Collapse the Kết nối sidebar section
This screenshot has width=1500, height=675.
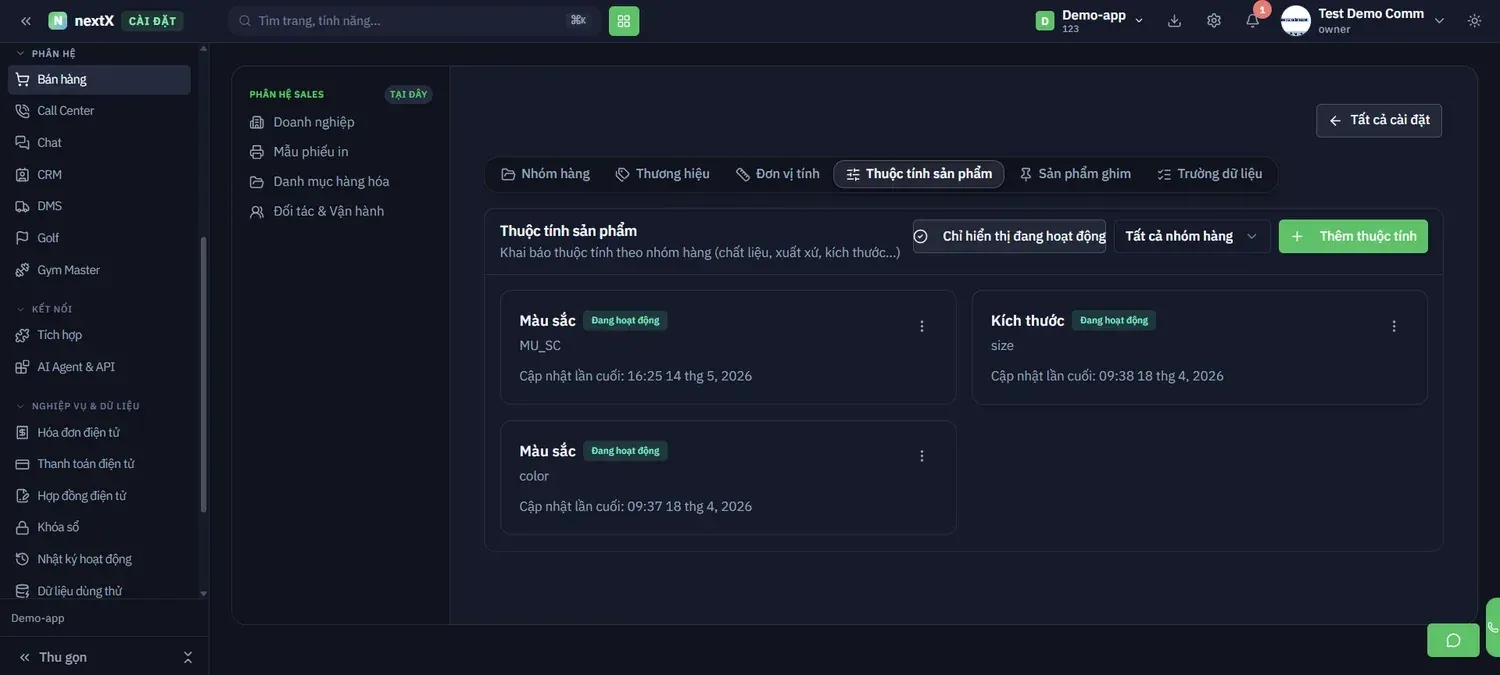44,309
